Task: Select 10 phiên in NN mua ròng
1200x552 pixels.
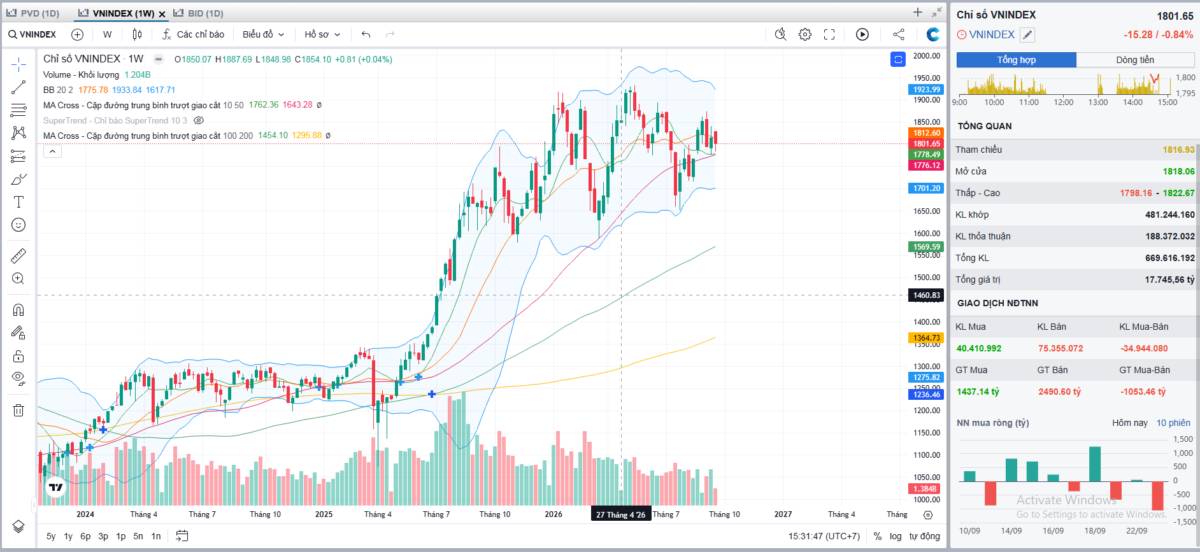Action: pyautogui.click(x=1173, y=423)
